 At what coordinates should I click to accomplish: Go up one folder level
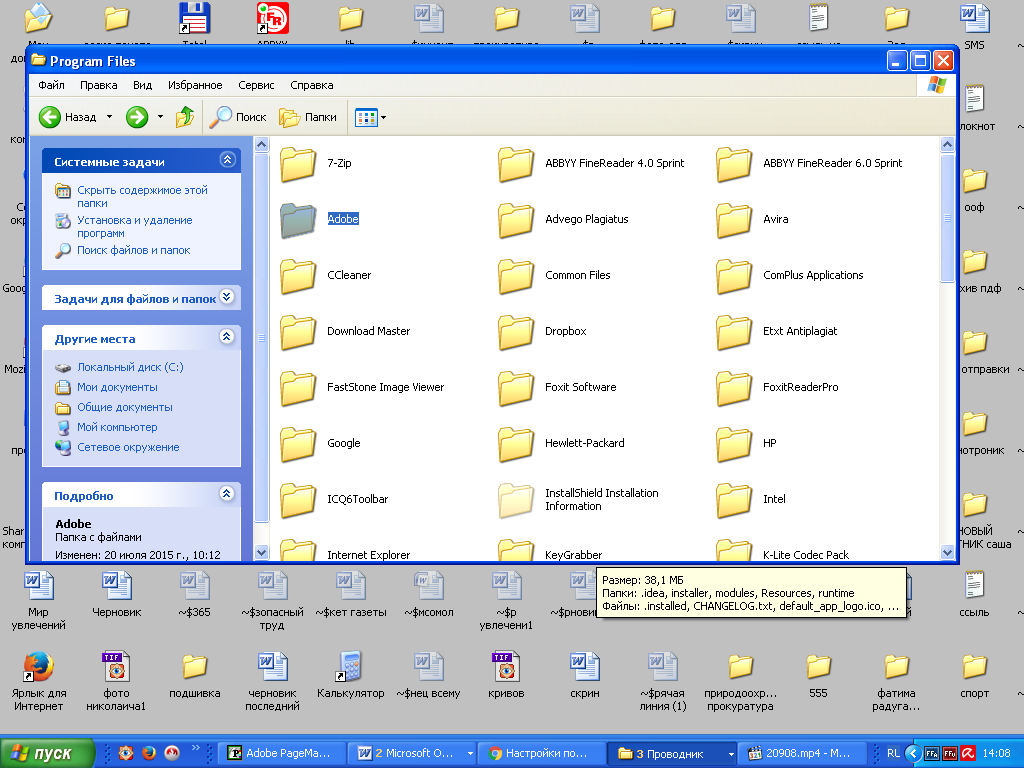click(x=185, y=118)
